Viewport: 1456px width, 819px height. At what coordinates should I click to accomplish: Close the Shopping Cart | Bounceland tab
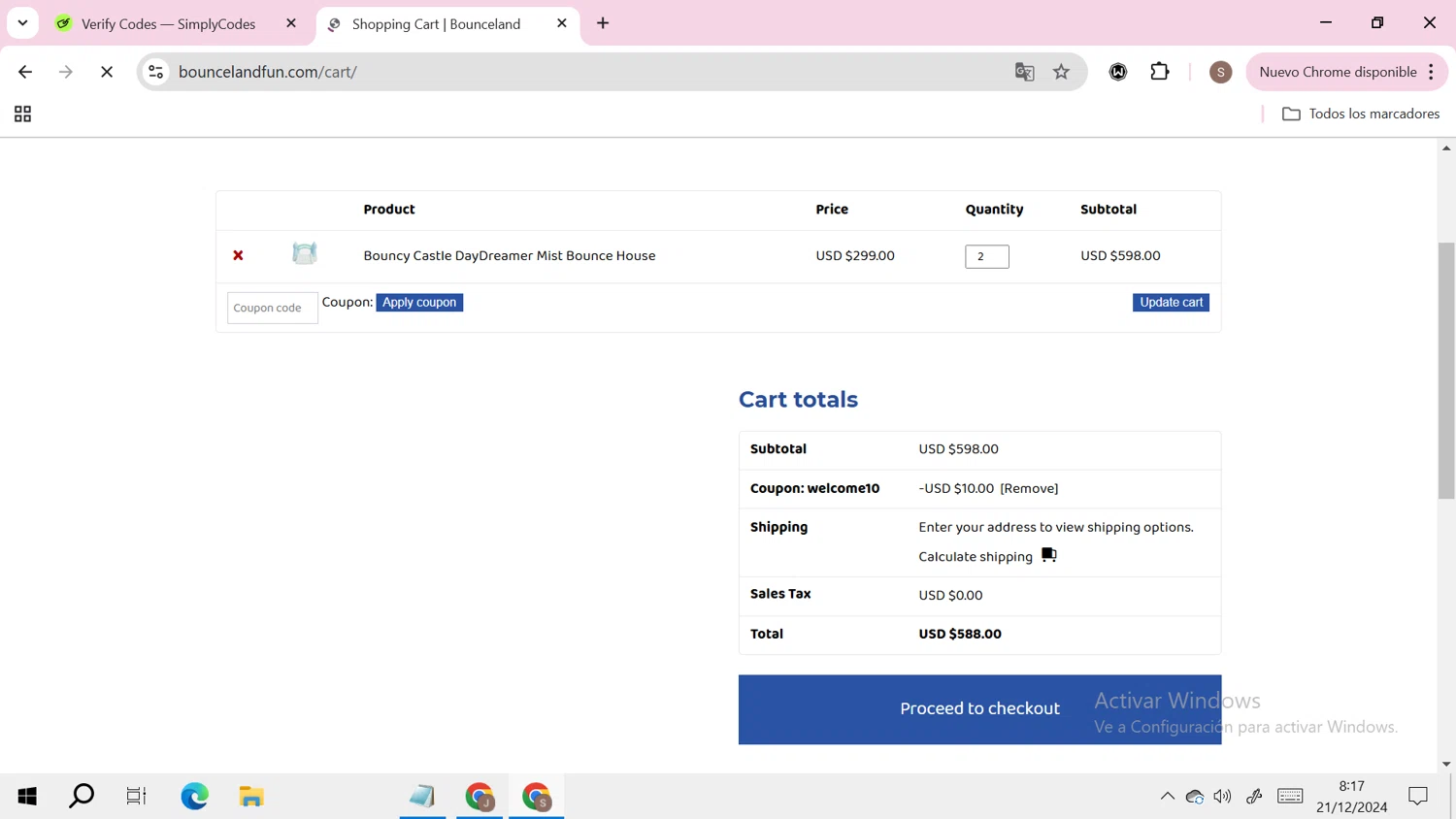[x=562, y=23]
